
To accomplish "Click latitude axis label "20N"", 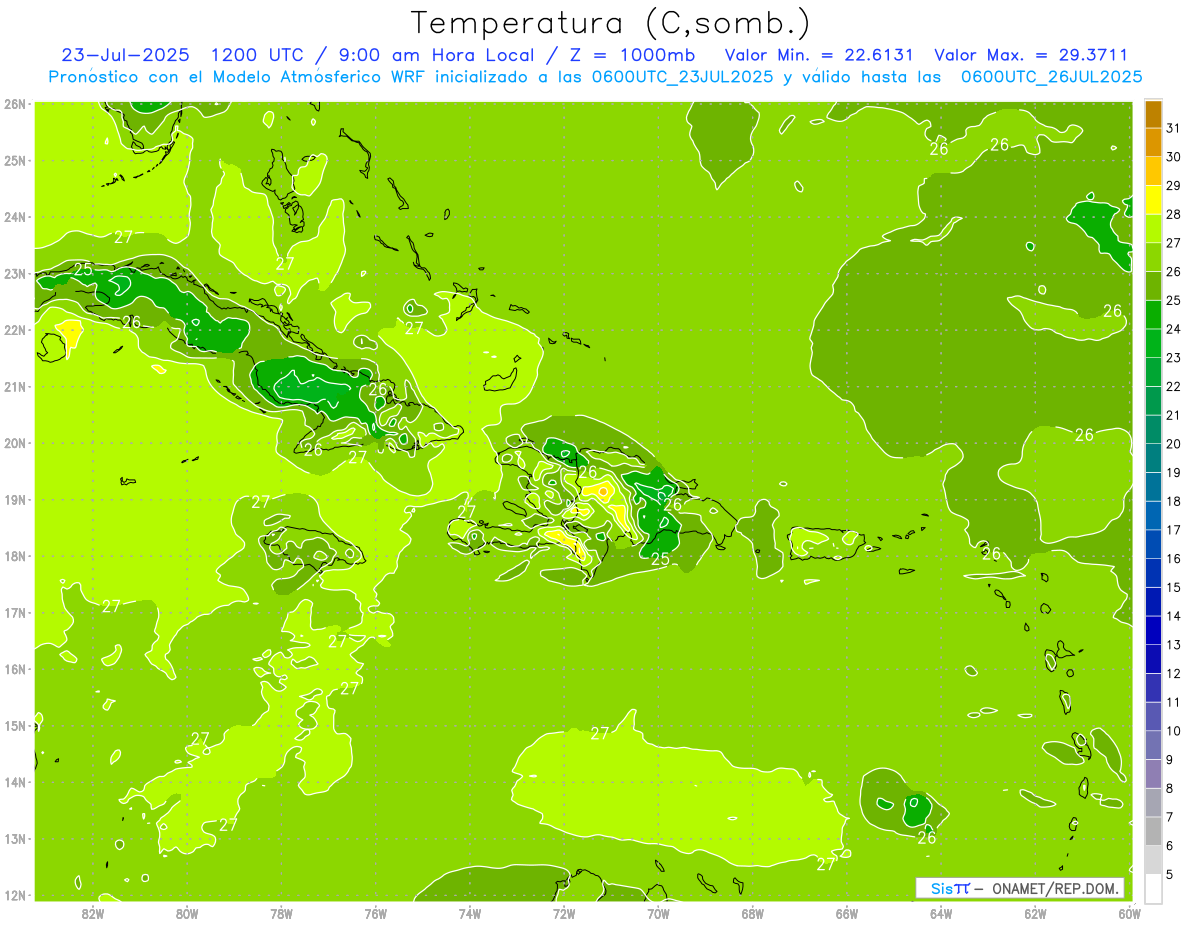I will tap(15, 443).
